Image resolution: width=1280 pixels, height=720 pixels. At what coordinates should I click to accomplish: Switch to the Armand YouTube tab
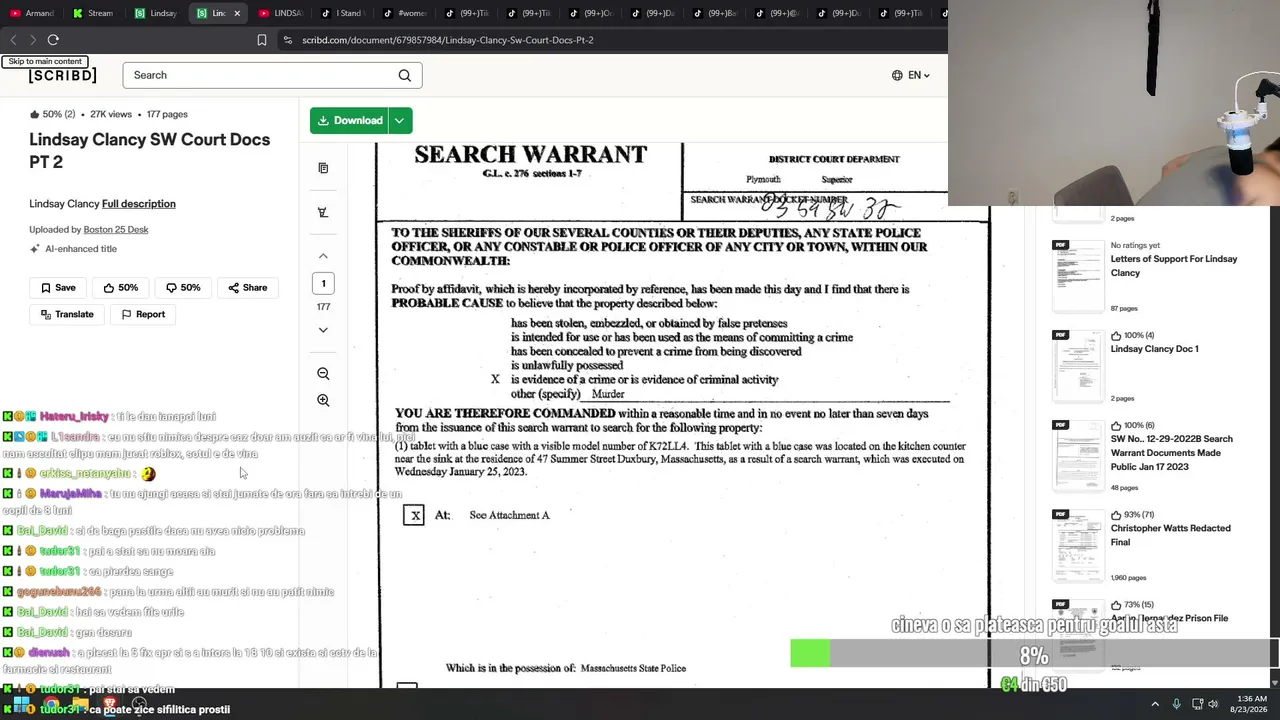(x=32, y=13)
